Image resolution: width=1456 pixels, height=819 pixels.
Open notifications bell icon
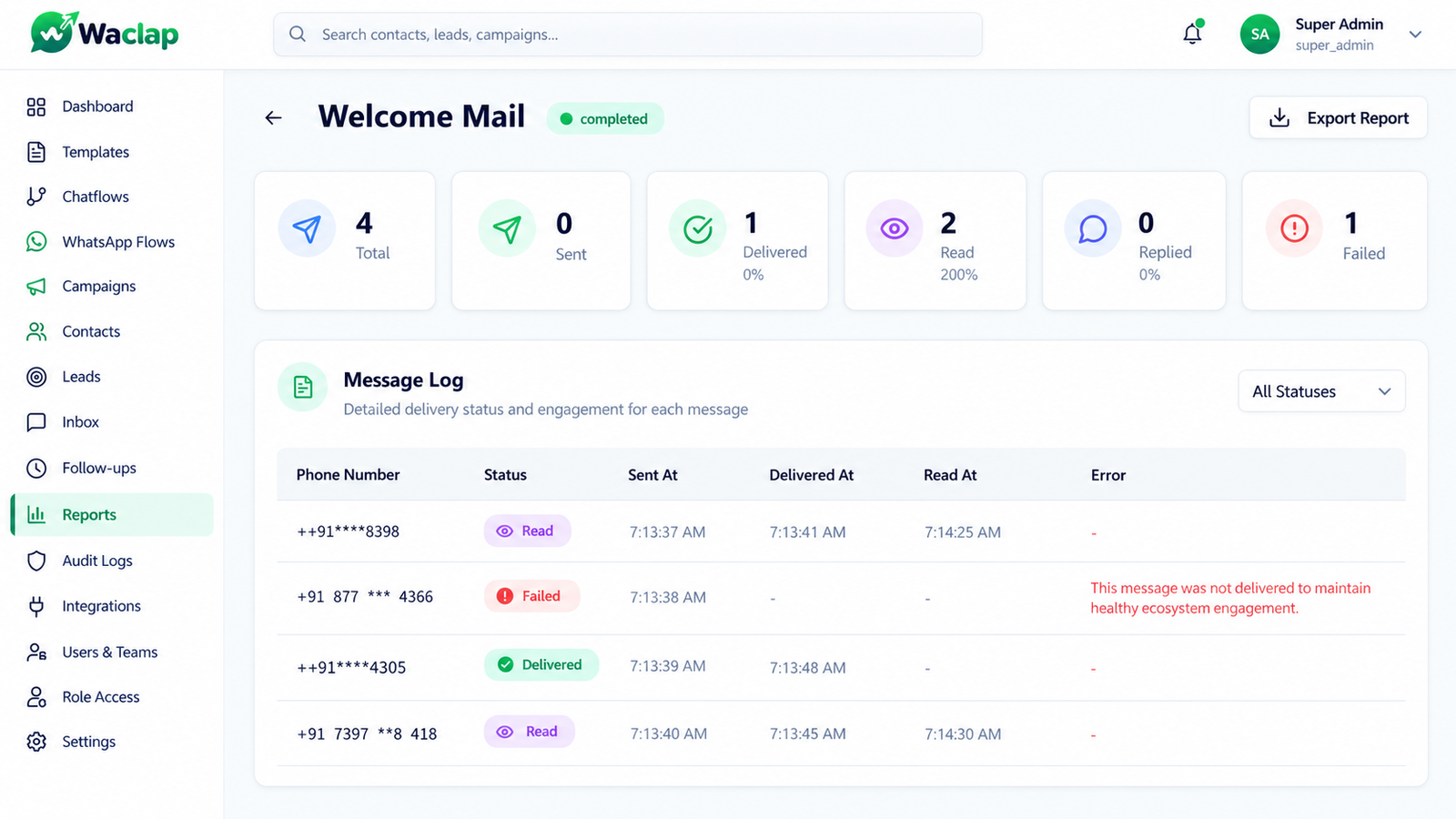pyautogui.click(x=1192, y=34)
